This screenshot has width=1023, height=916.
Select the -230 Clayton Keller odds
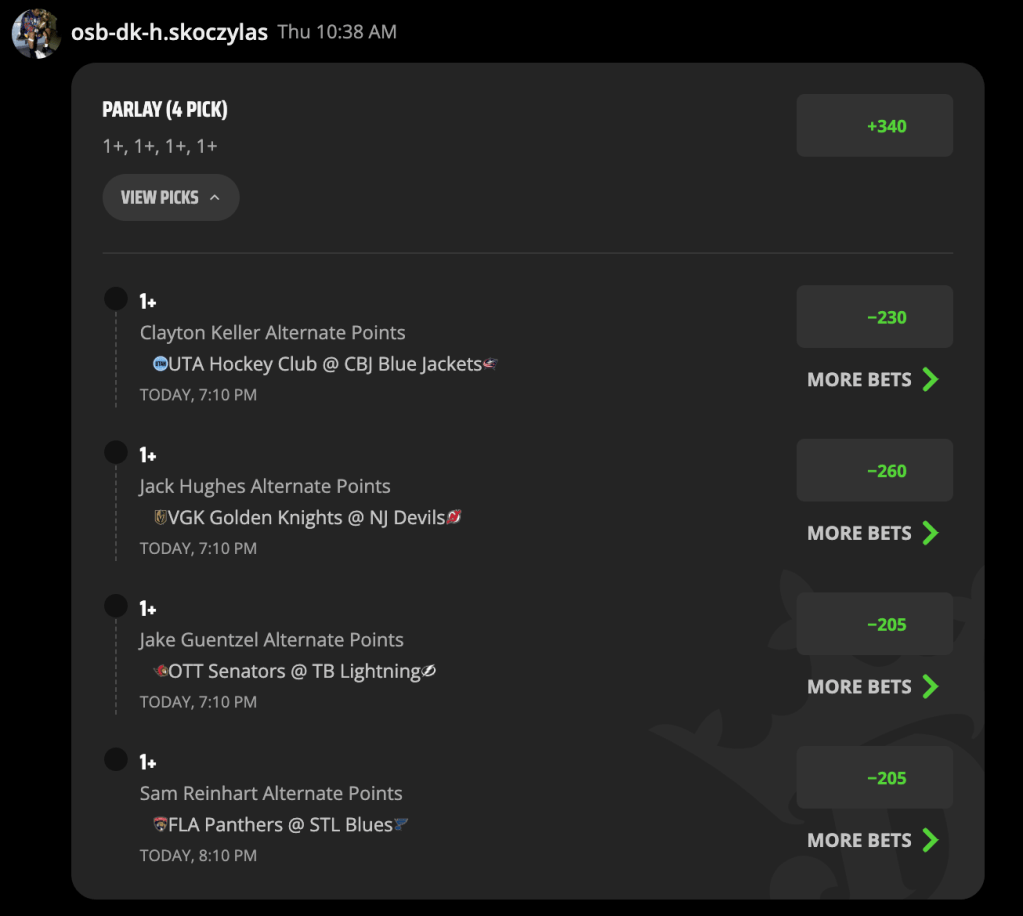click(874, 317)
